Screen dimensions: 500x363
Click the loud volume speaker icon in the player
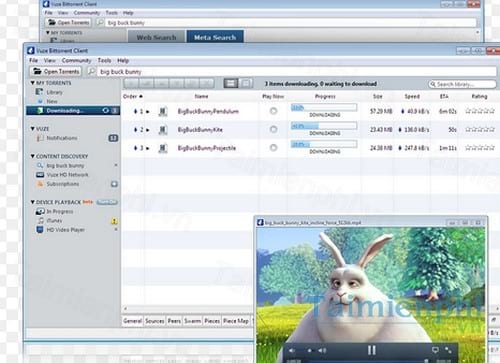point(322,350)
